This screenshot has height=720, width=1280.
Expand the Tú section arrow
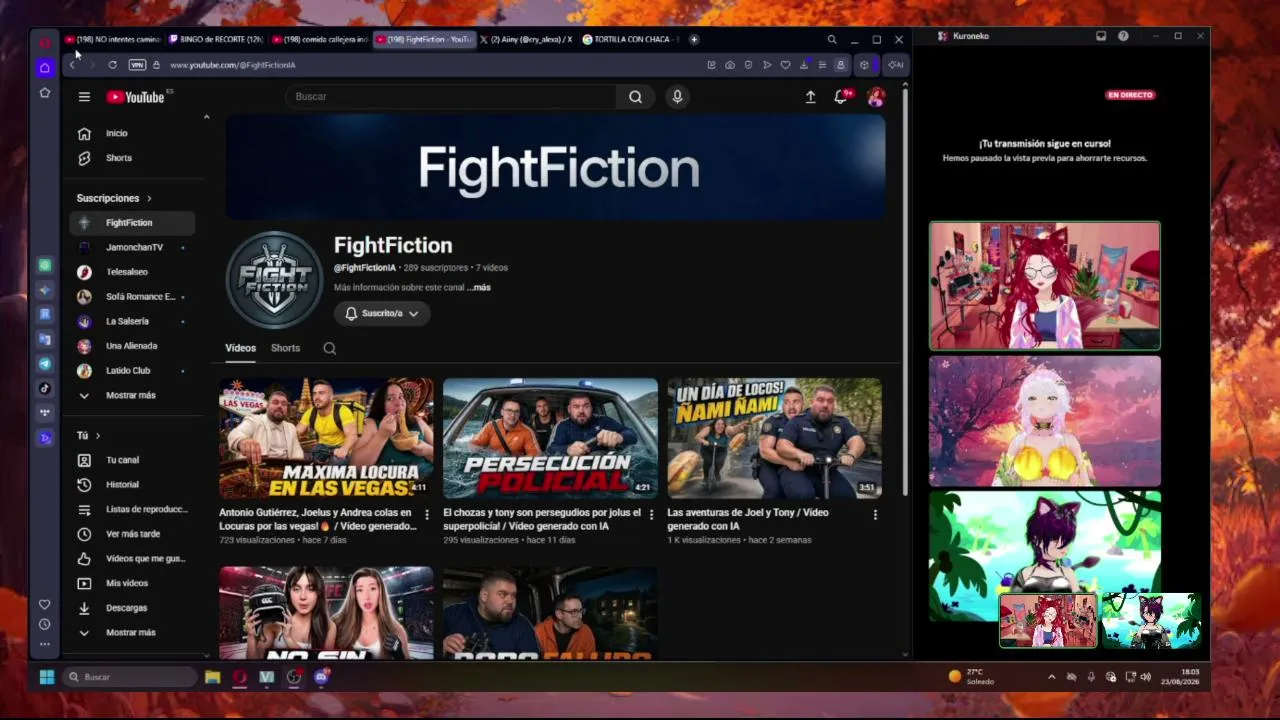tap(97, 435)
